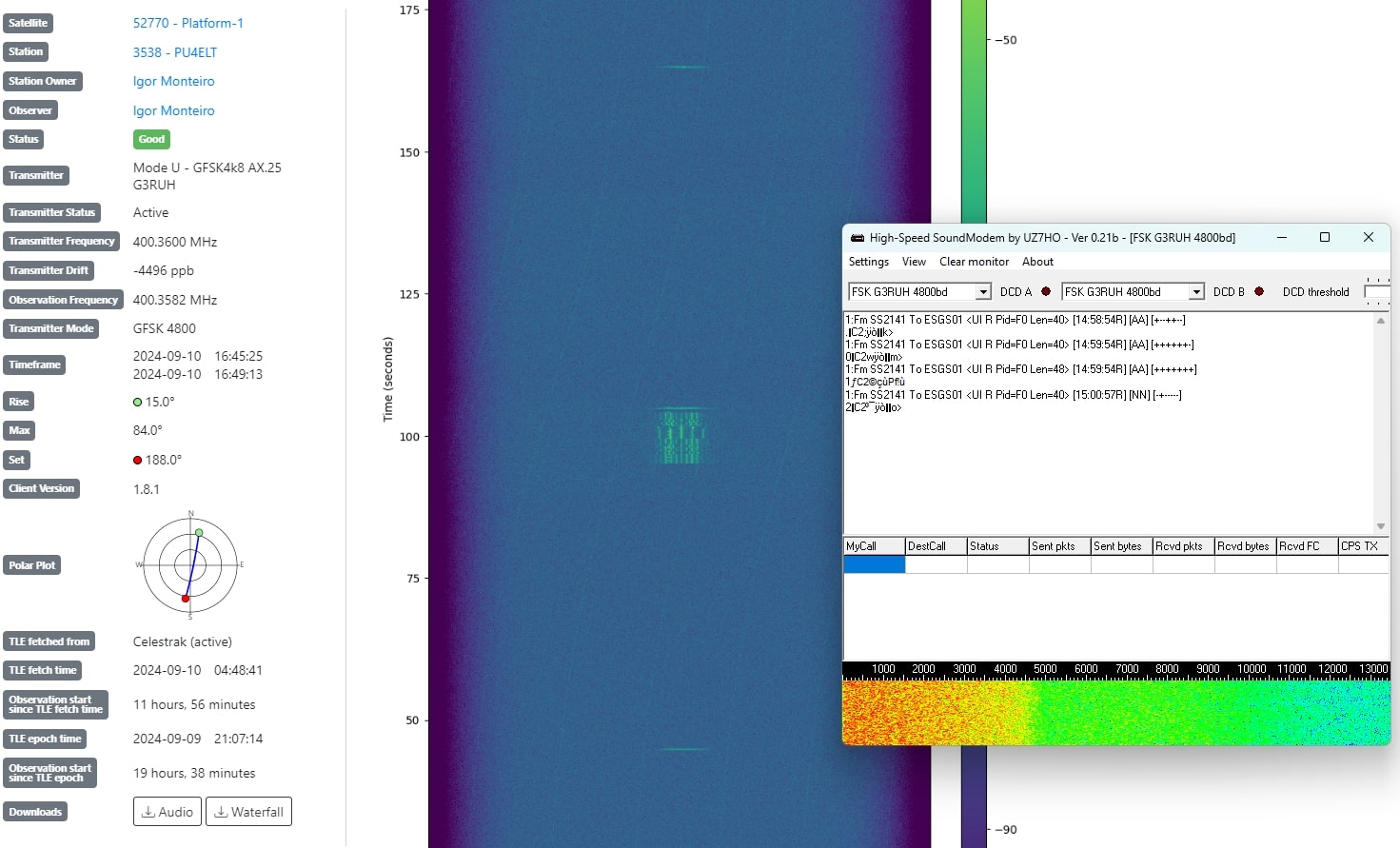Screen dimensions: 1400x848
Task: Open the About menu in SoundModem
Action: point(1037,262)
